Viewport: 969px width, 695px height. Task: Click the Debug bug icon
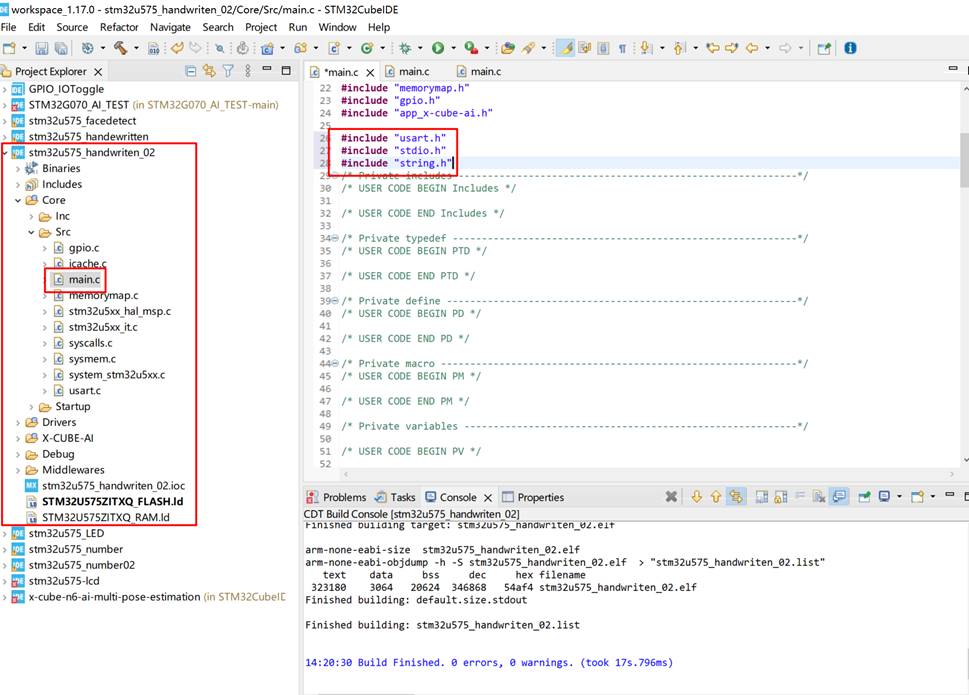[405, 48]
